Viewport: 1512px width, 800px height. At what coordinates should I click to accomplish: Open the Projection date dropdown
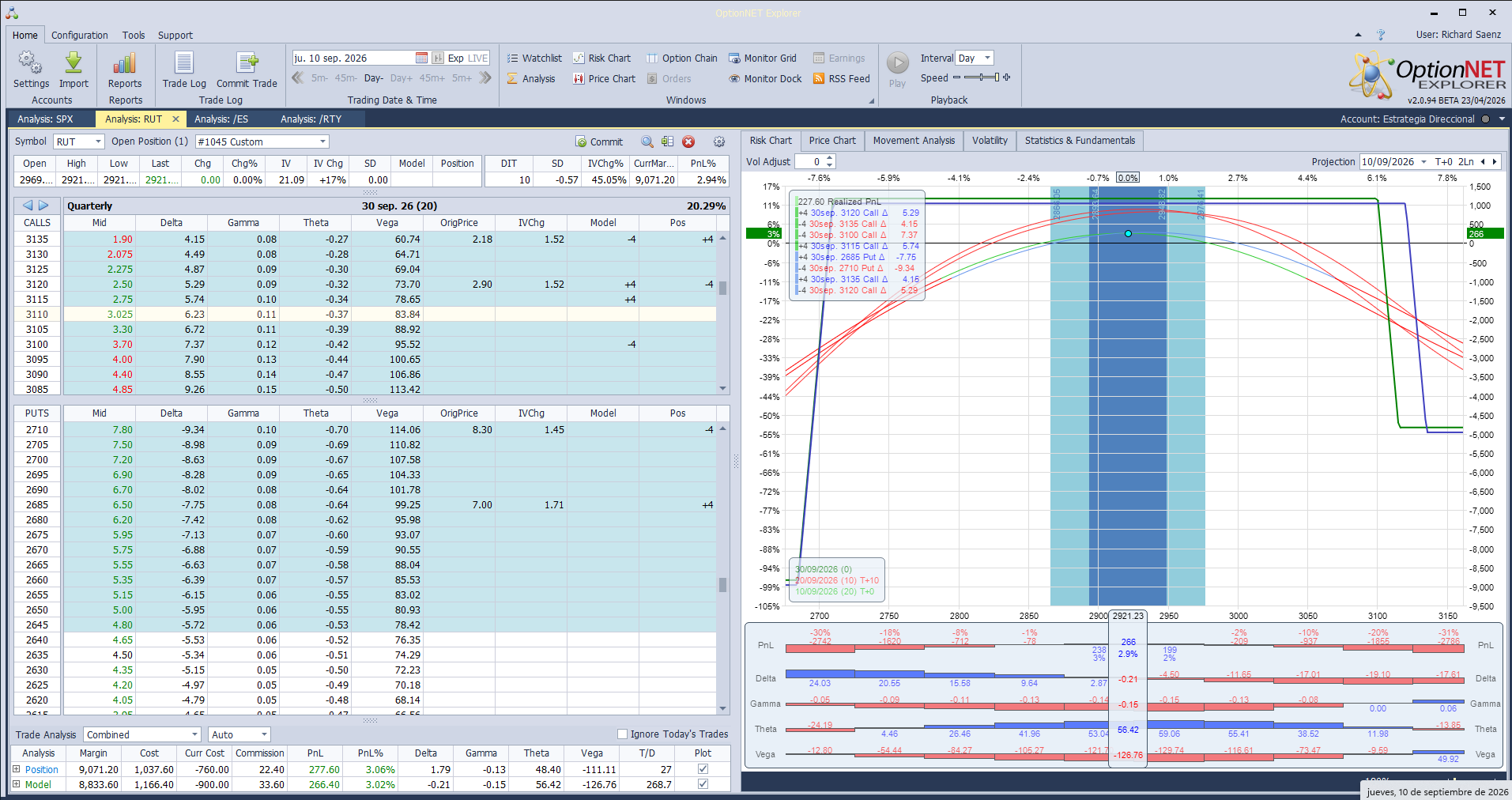click(1423, 161)
